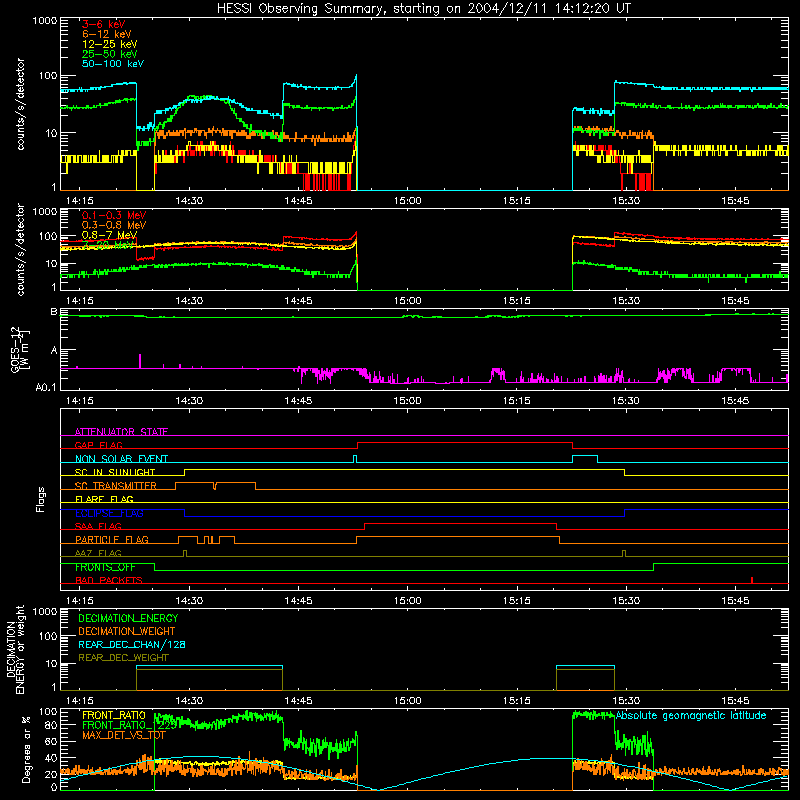Click the bad packets red spike marker
This screenshot has height=800, width=800.
(752, 580)
